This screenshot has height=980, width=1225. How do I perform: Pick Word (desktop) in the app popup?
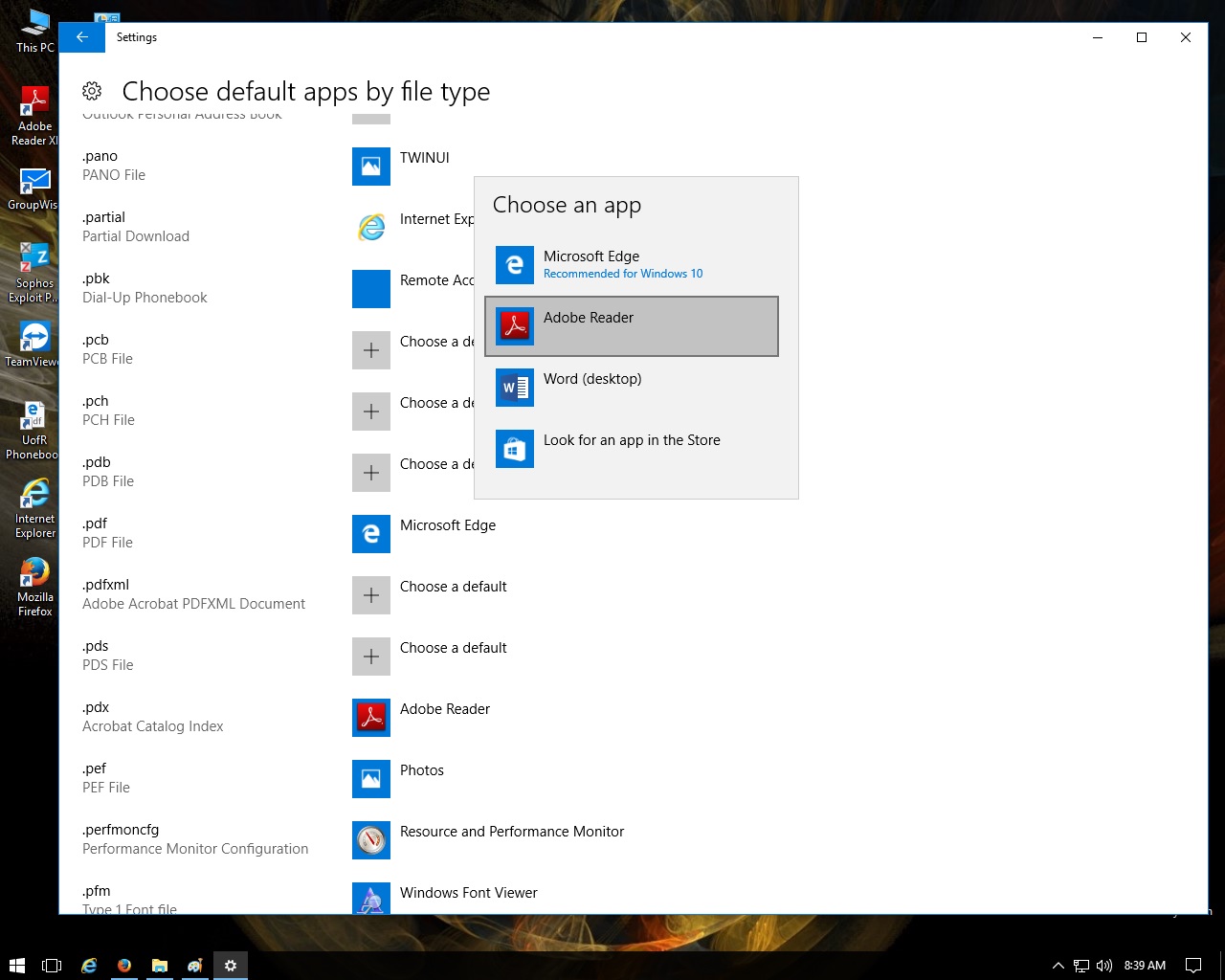point(632,388)
